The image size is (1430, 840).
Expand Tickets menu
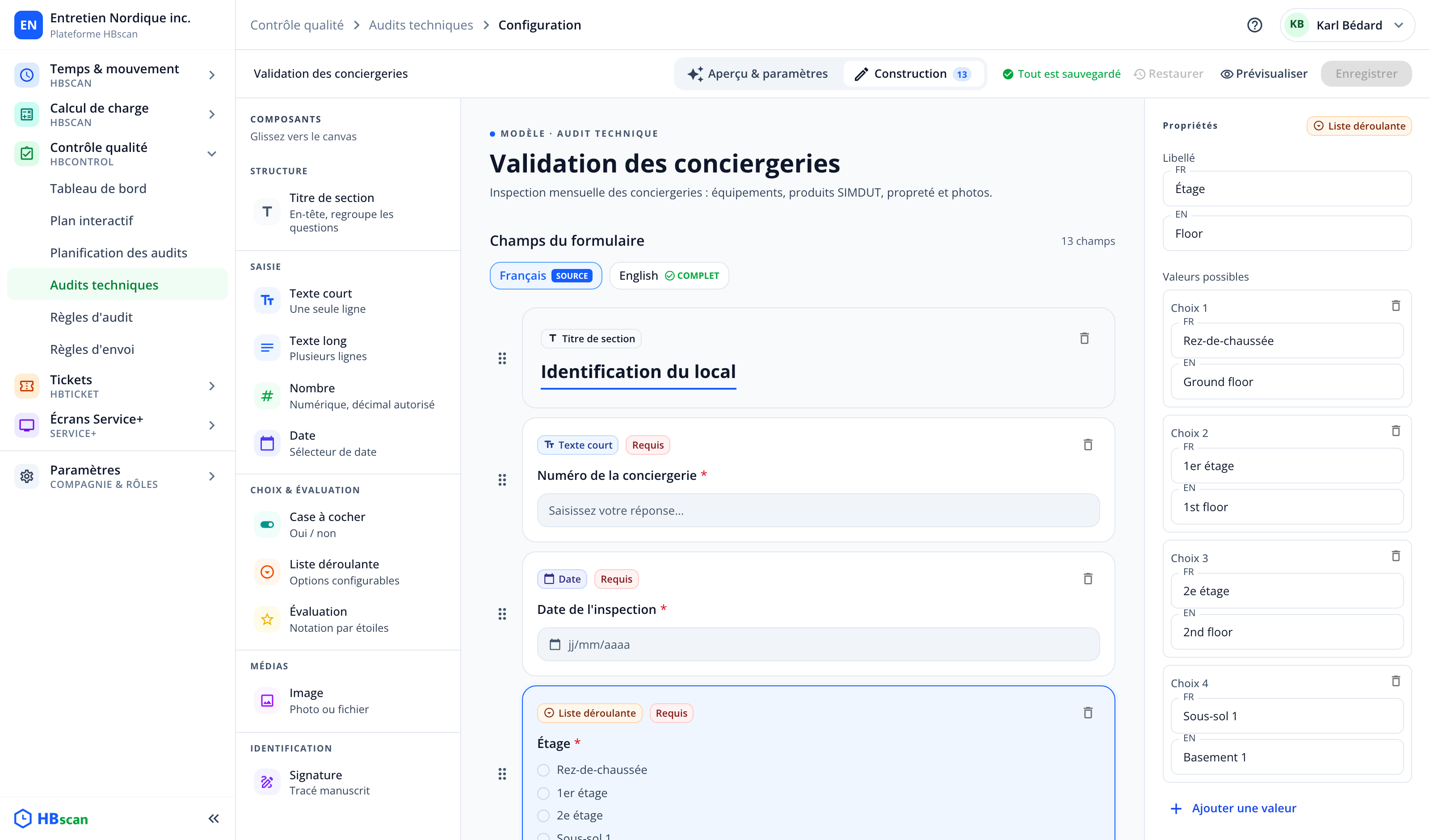212,386
